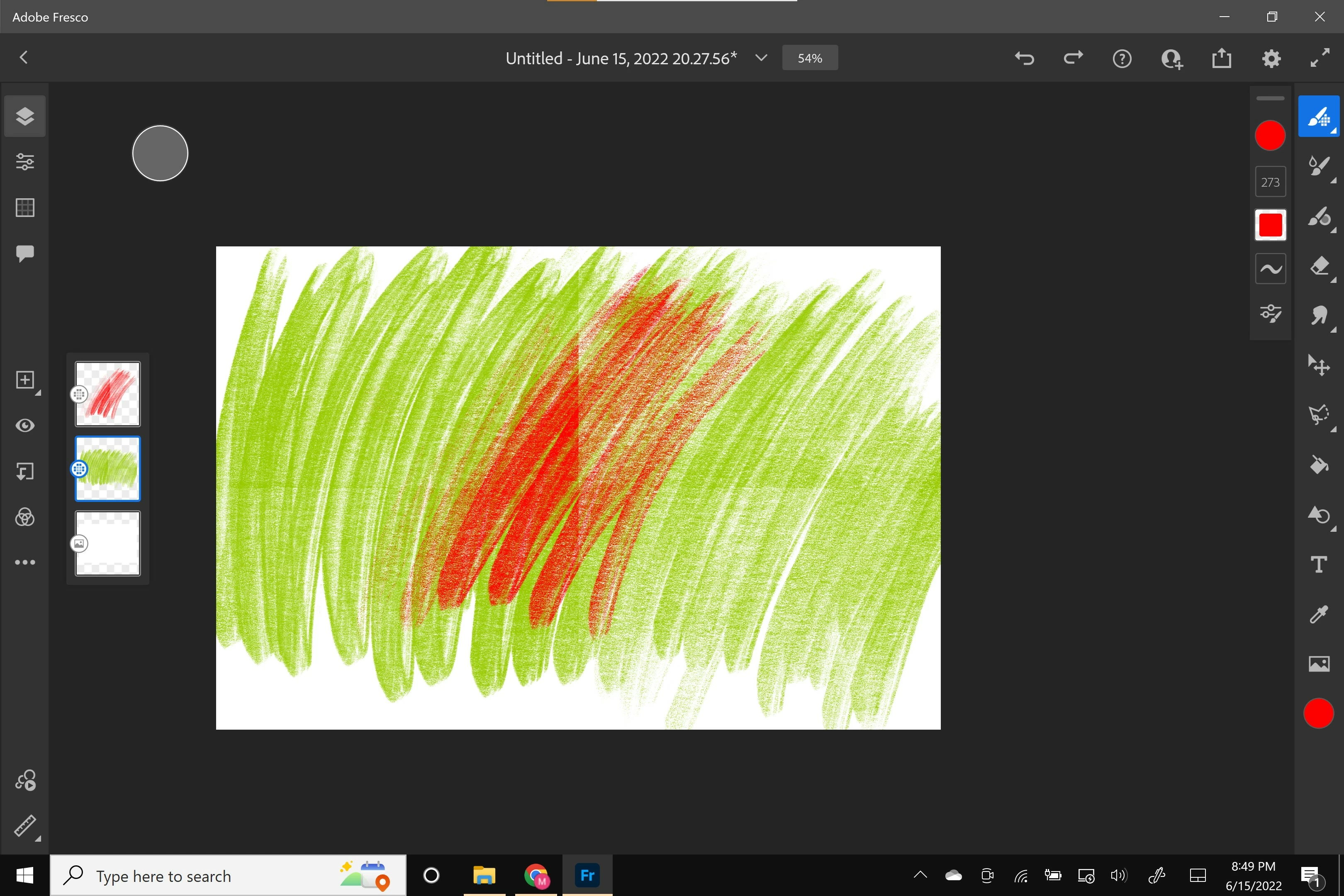Select the Smudge tool

pyautogui.click(x=1319, y=315)
